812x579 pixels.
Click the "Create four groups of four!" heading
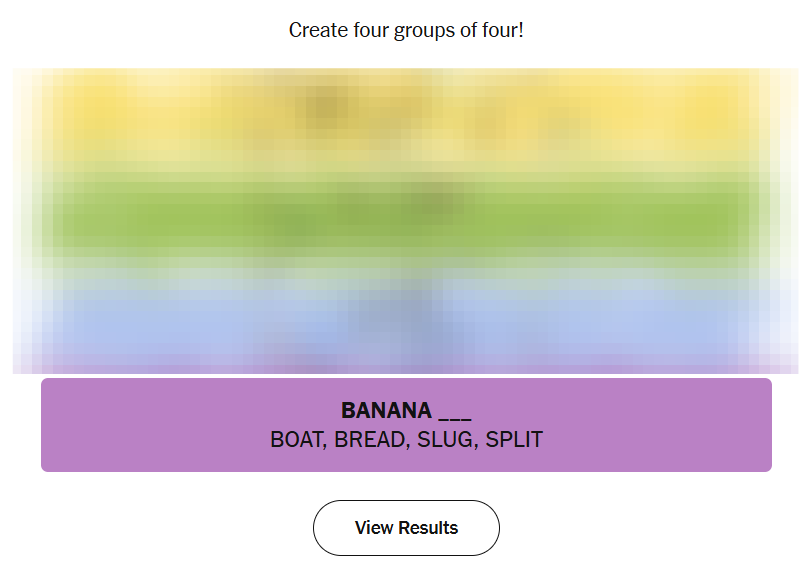click(x=406, y=30)
